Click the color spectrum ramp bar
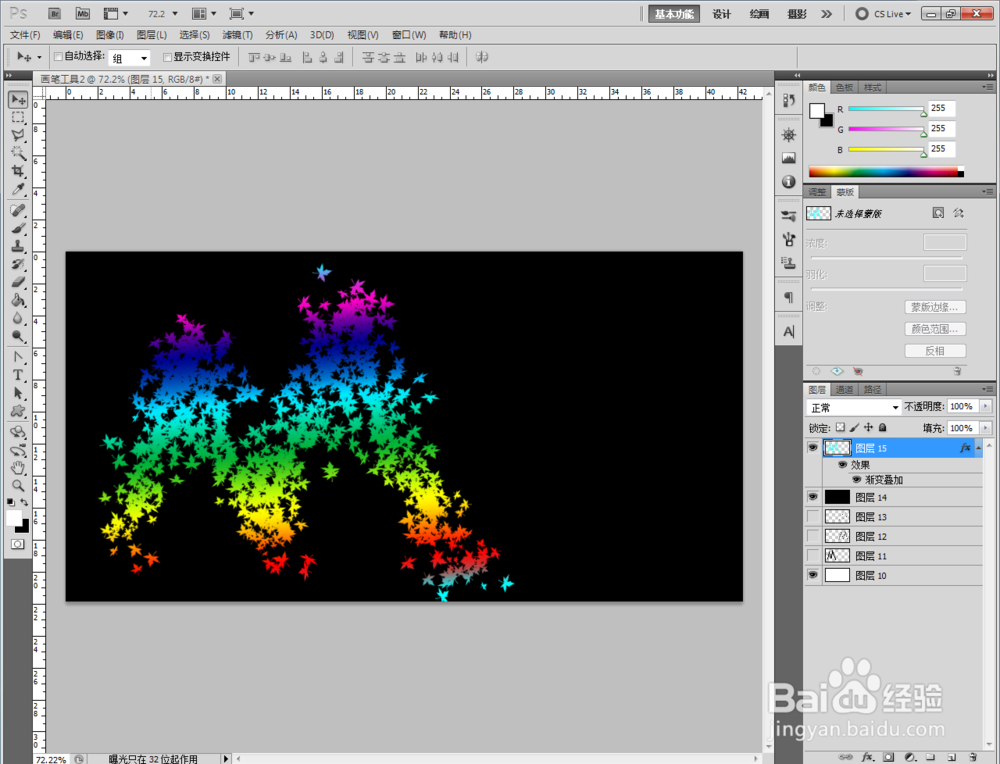This screenshot has height=764, width=1000. coord(886,172)
